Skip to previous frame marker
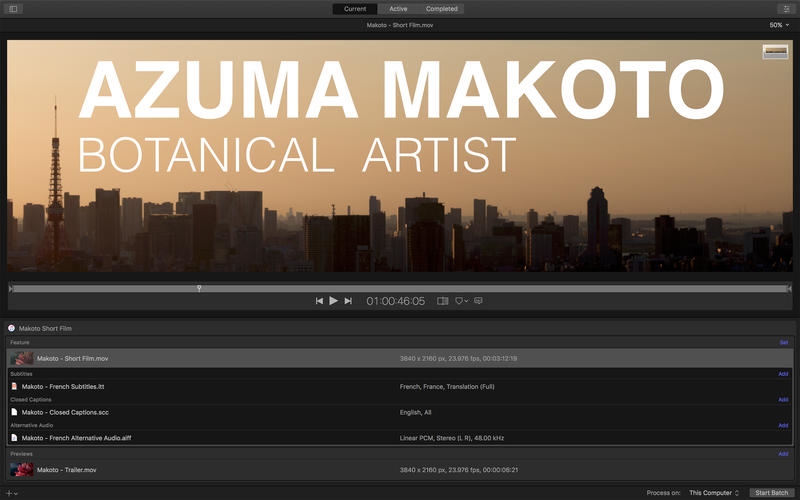800x500 pixels. [319, 301]
